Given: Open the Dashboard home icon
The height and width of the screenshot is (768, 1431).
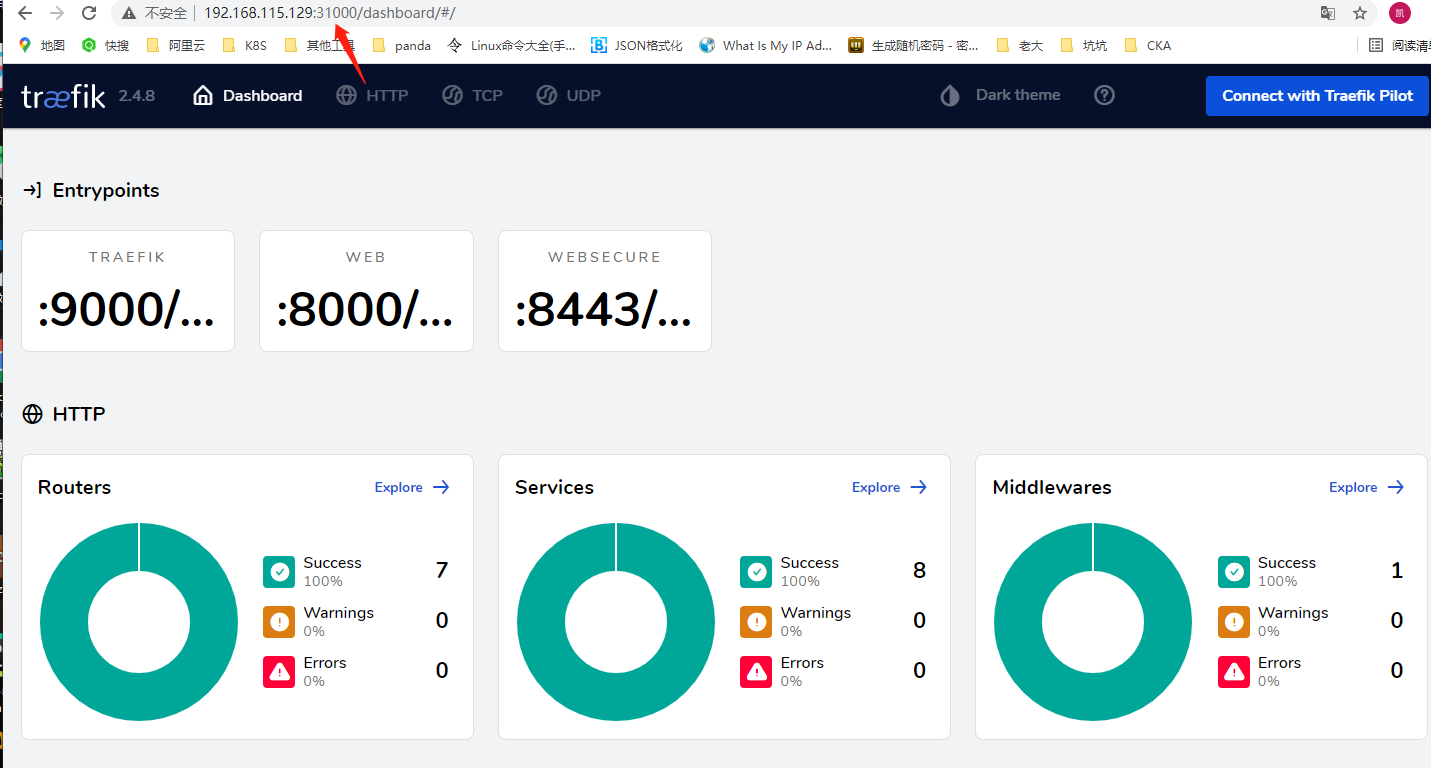Looking at the screenshot, I should pos(203,94).
